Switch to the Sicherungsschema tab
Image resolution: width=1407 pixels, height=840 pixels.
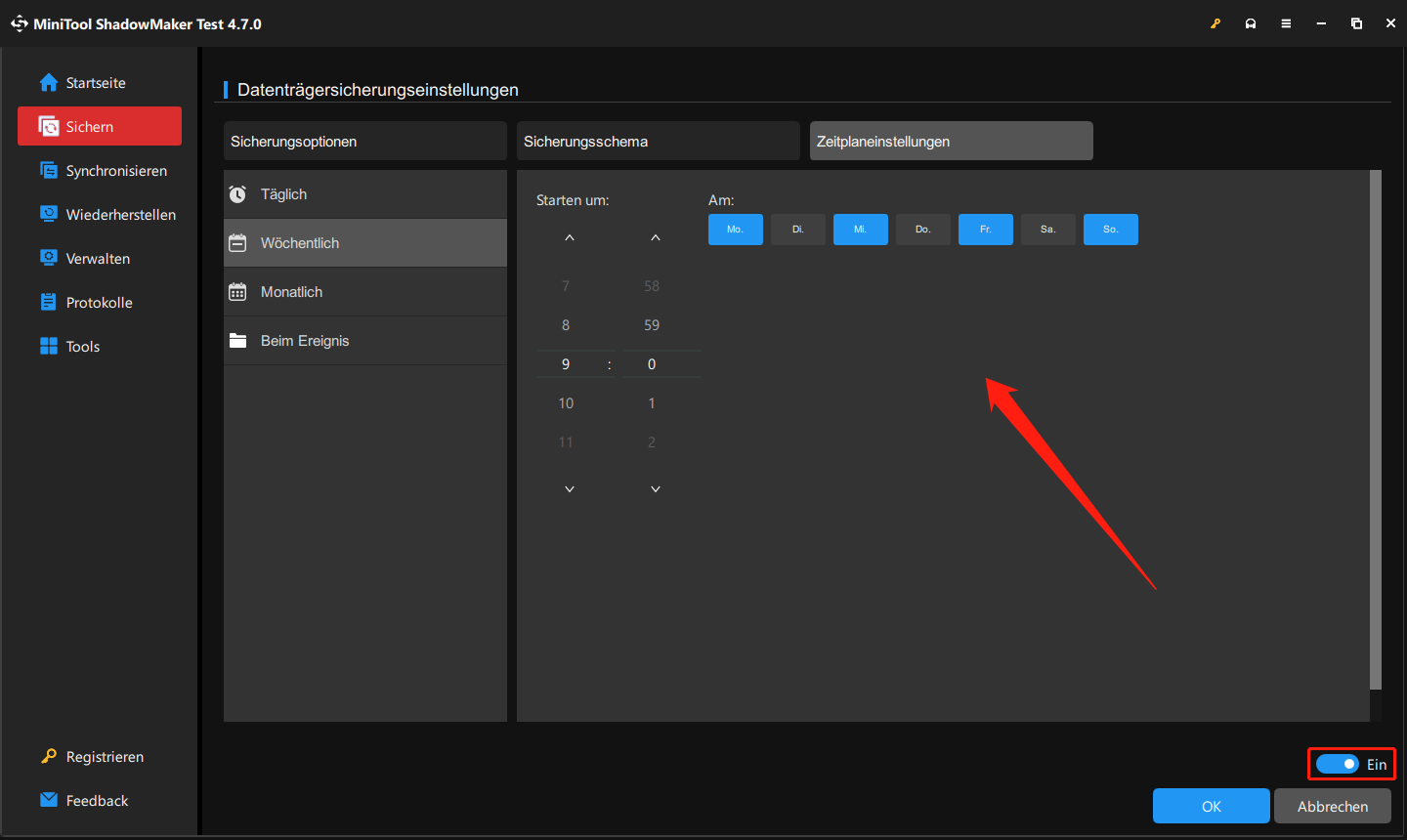pos(659,141)
